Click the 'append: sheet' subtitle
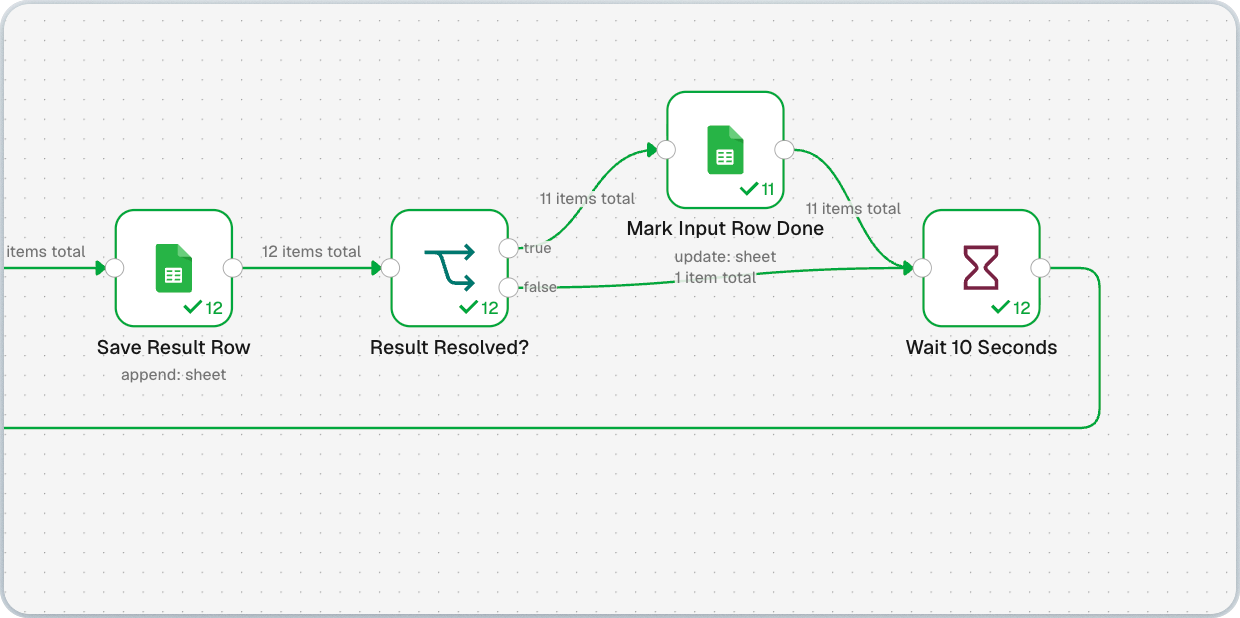The image size is (1240, 618). 174,375
